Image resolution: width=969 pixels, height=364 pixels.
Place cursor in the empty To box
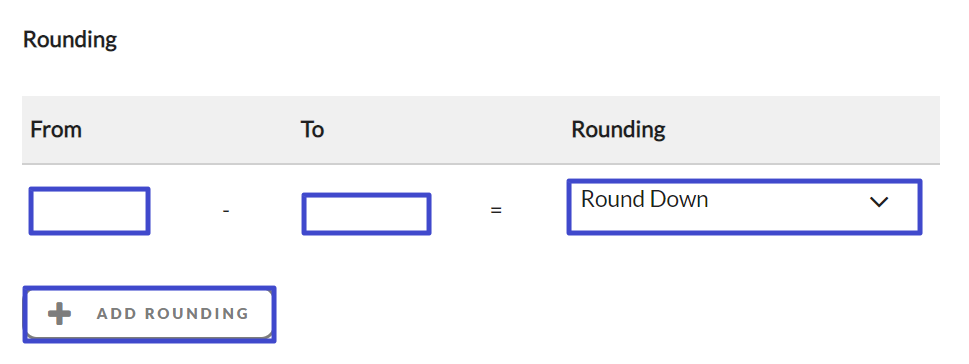click(x=366, y=214)
